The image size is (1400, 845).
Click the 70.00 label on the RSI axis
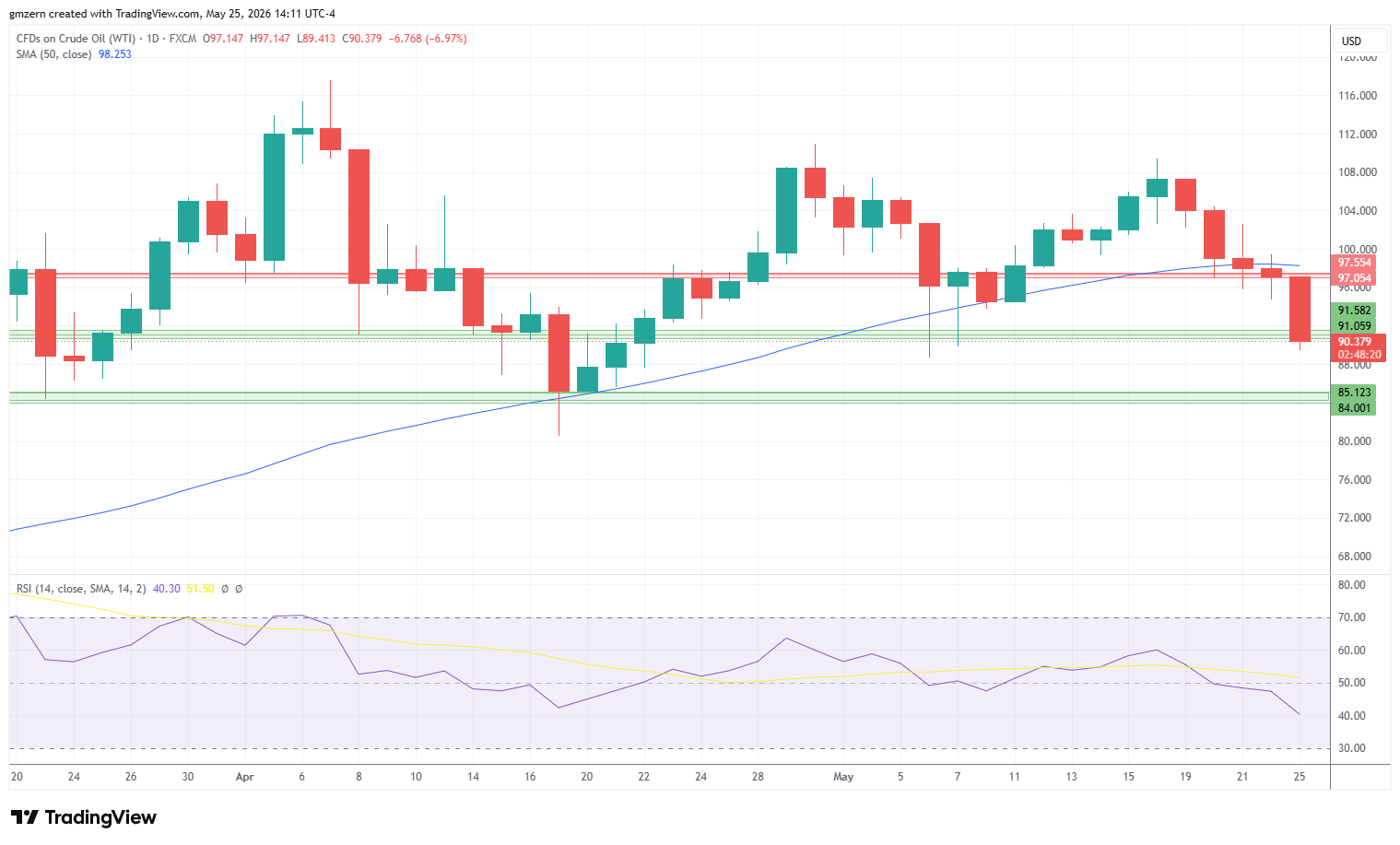click(1352, 617)
